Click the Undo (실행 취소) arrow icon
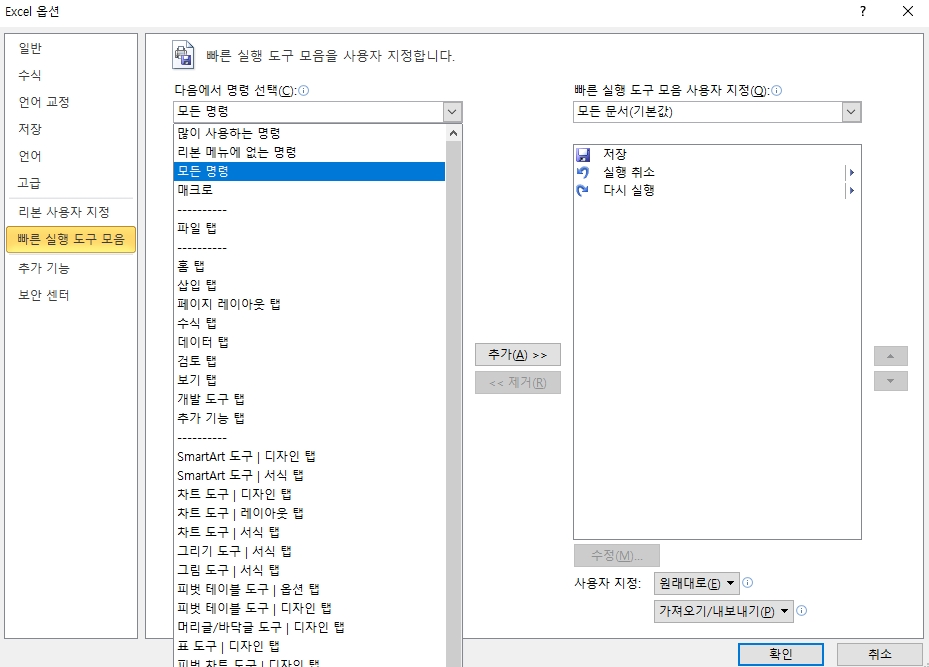 (x=584, y=172)
